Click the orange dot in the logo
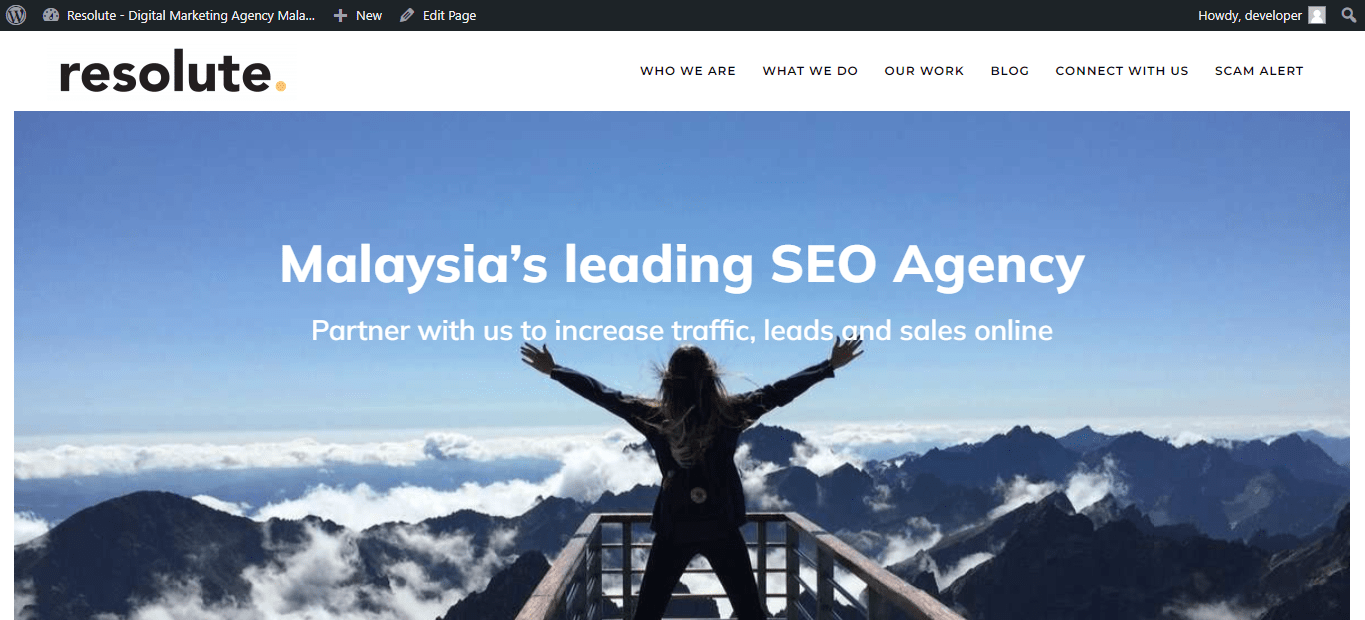 (281, 86)
